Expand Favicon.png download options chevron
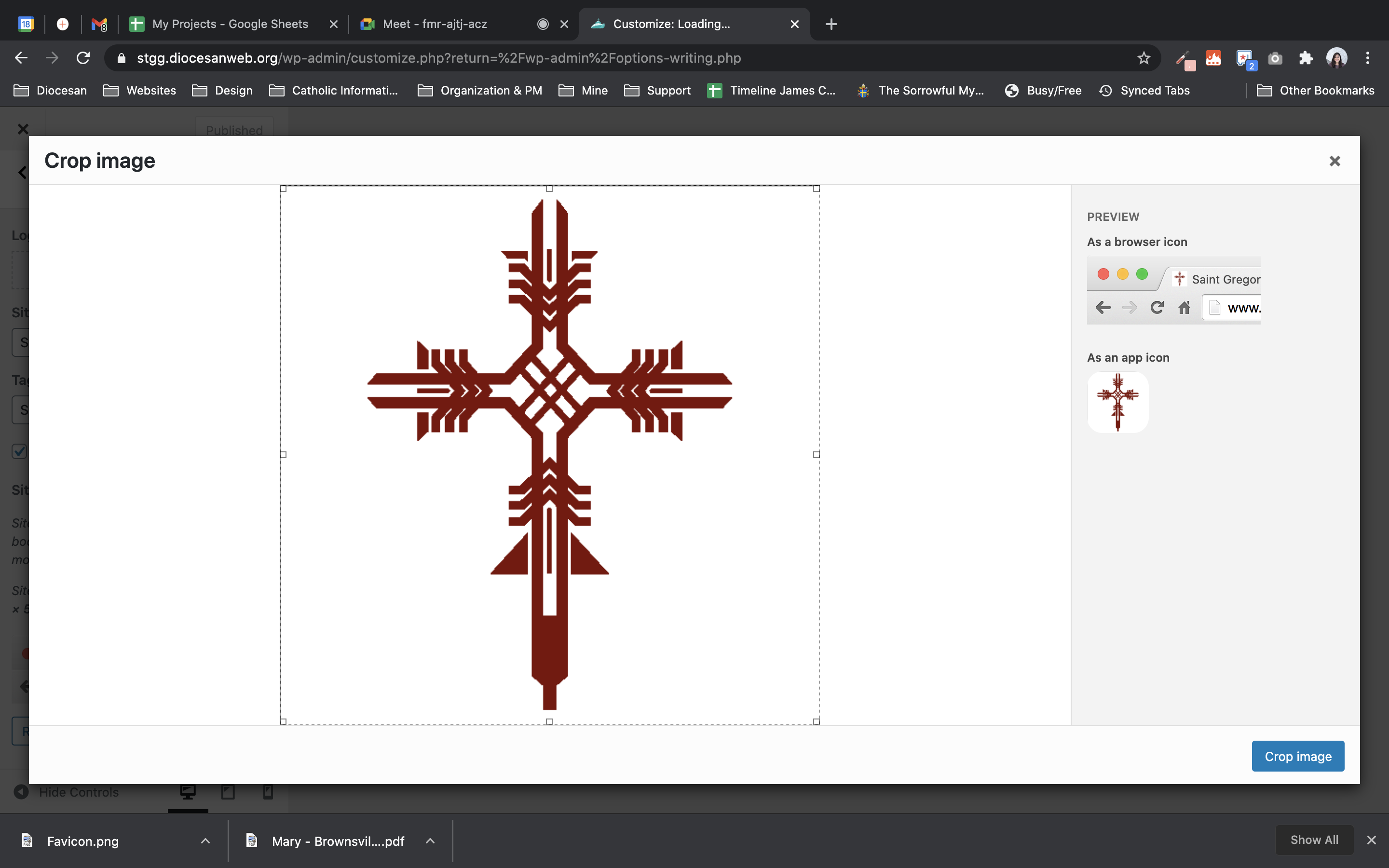Image resolution: width=1389 pixels, height=868 pixels. 205,841
